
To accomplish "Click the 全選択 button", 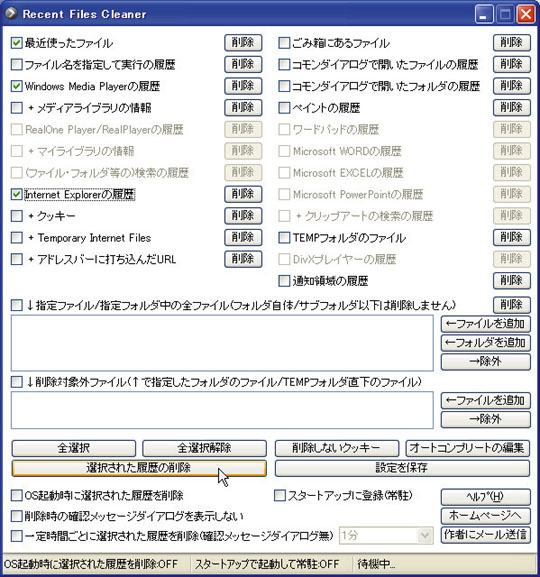I will coord(74,448).
